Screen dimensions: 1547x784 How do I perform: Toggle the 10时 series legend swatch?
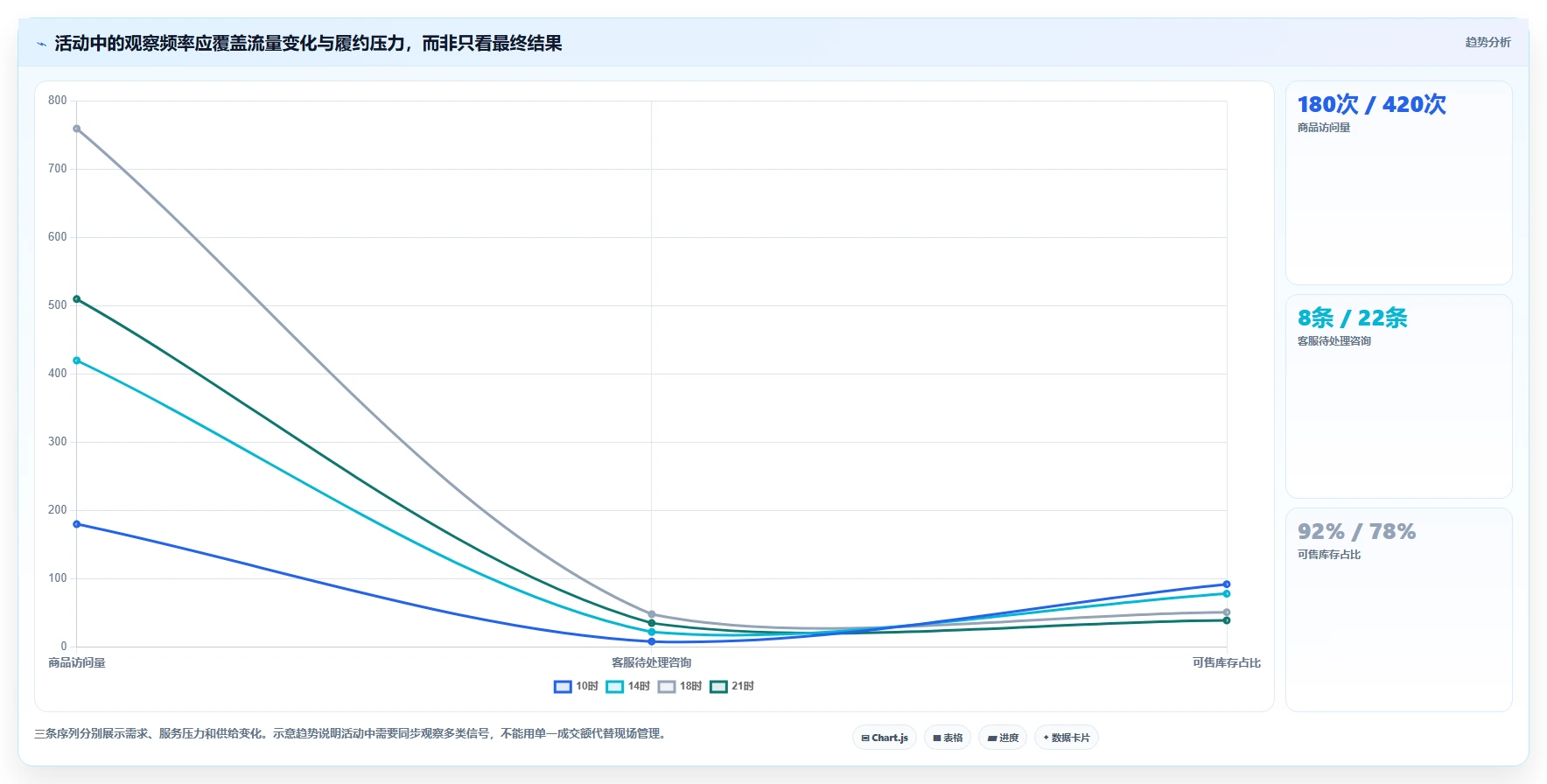tap(563, 687)
